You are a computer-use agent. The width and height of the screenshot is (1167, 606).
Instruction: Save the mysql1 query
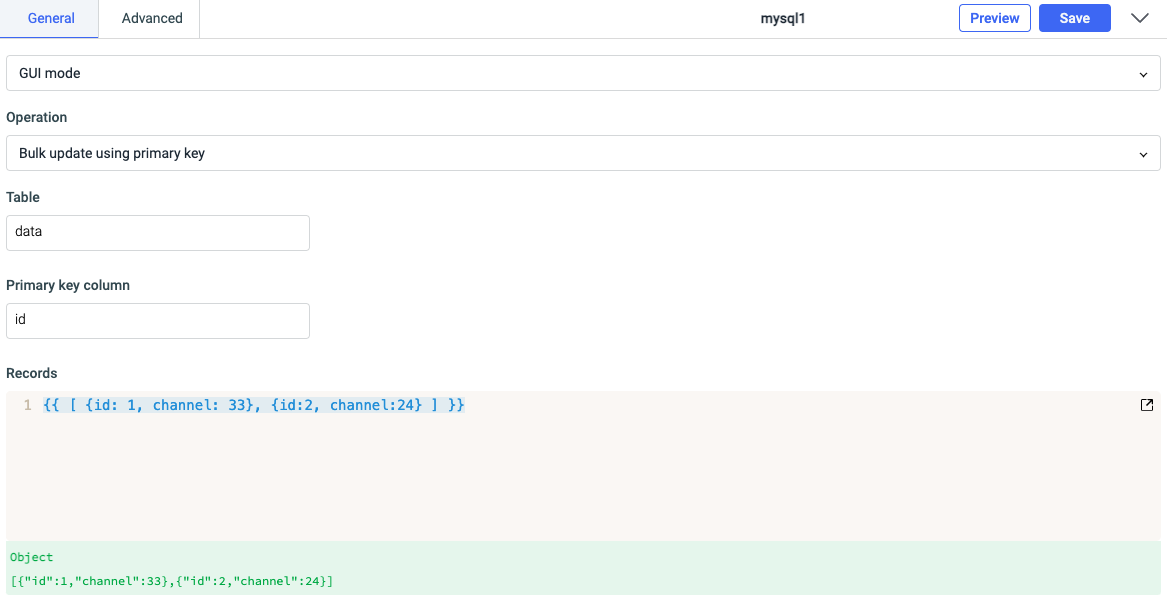(x=1074, y=18)
